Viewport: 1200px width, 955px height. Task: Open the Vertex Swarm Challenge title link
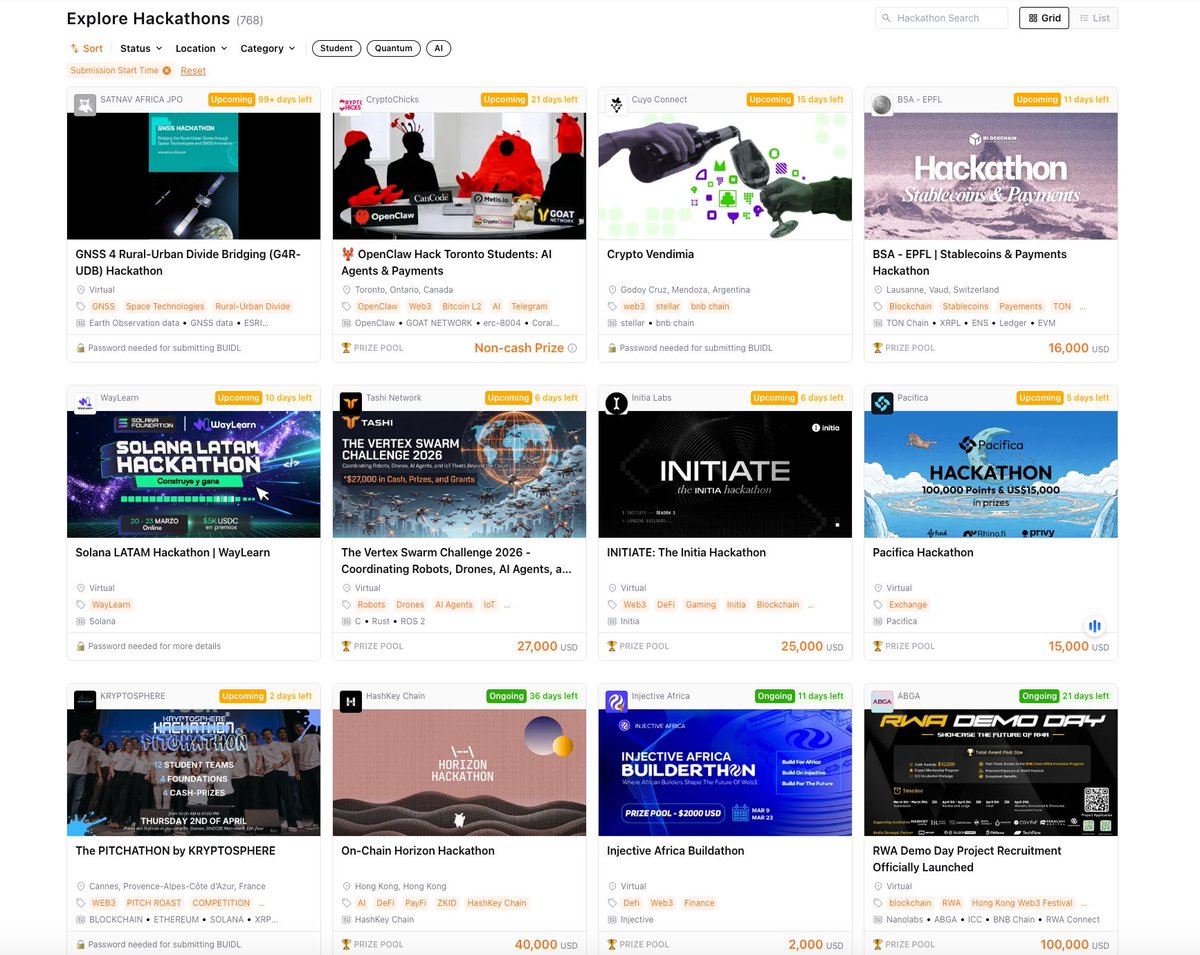[457, 560]
